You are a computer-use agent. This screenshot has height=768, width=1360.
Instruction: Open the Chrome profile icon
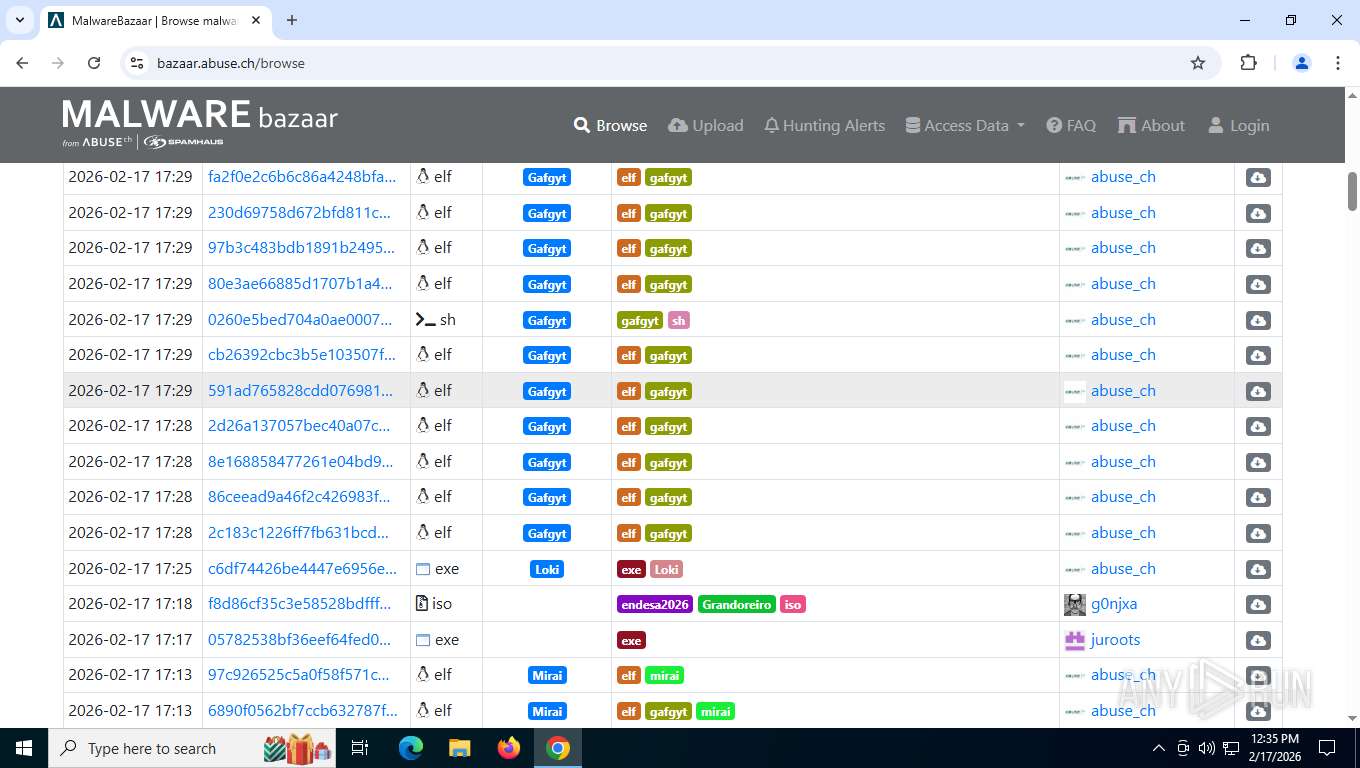(1302, 63)
